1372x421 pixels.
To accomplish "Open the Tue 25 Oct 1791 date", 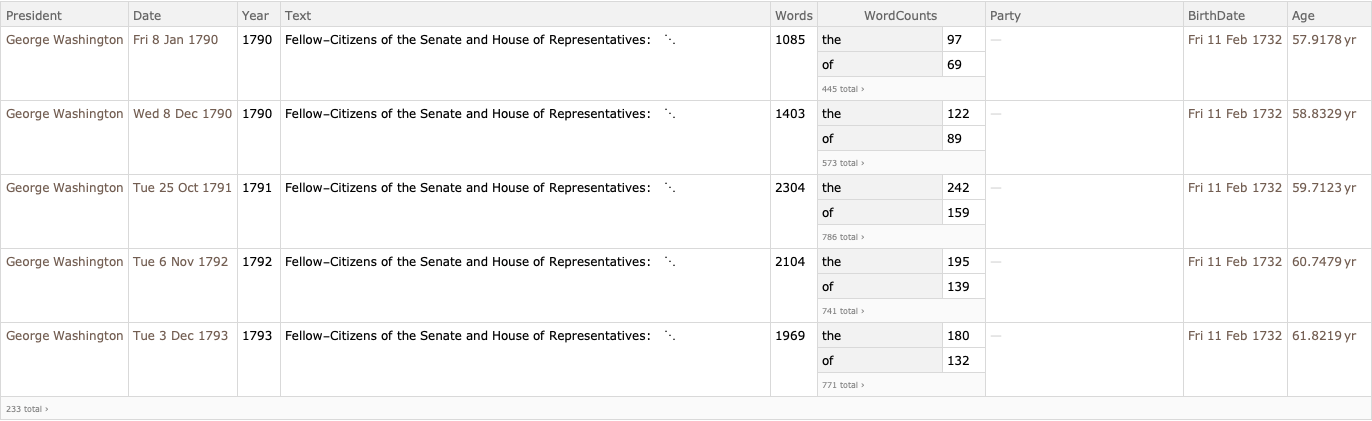I will click(182, 188).
